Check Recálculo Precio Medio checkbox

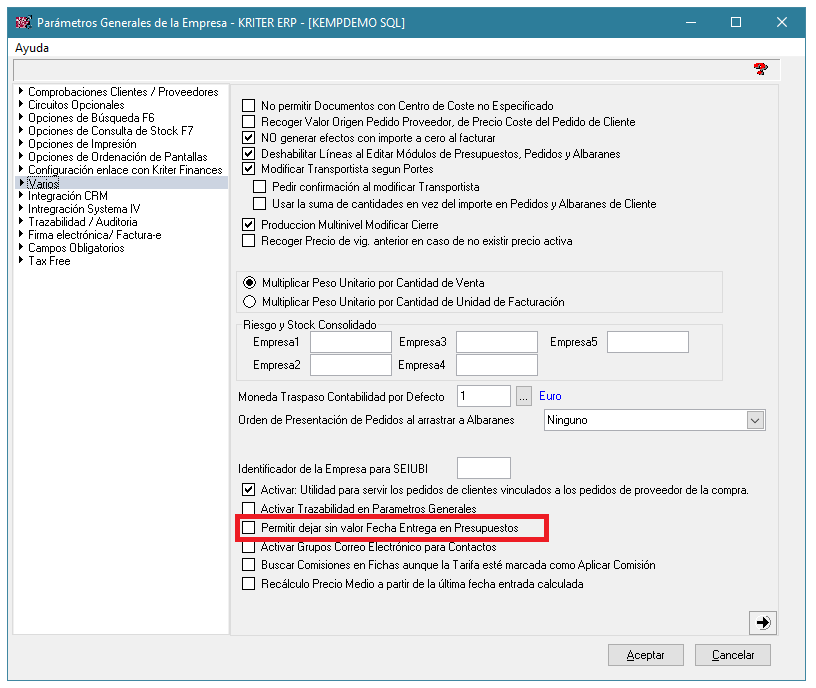250,584
